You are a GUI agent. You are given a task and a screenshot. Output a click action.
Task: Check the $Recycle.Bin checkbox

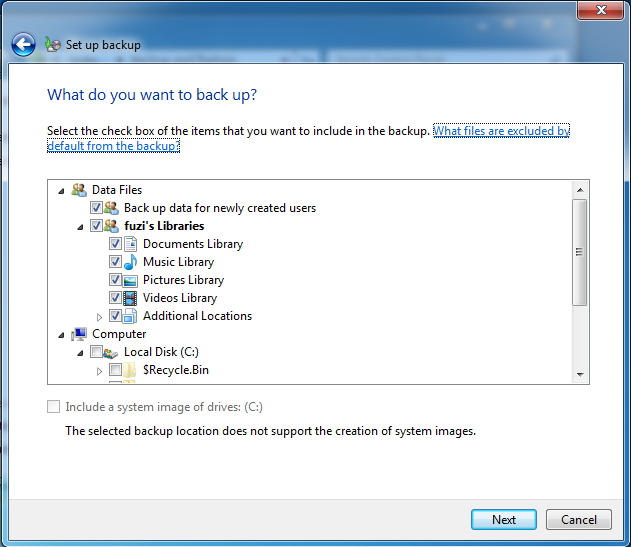point(115,369)
